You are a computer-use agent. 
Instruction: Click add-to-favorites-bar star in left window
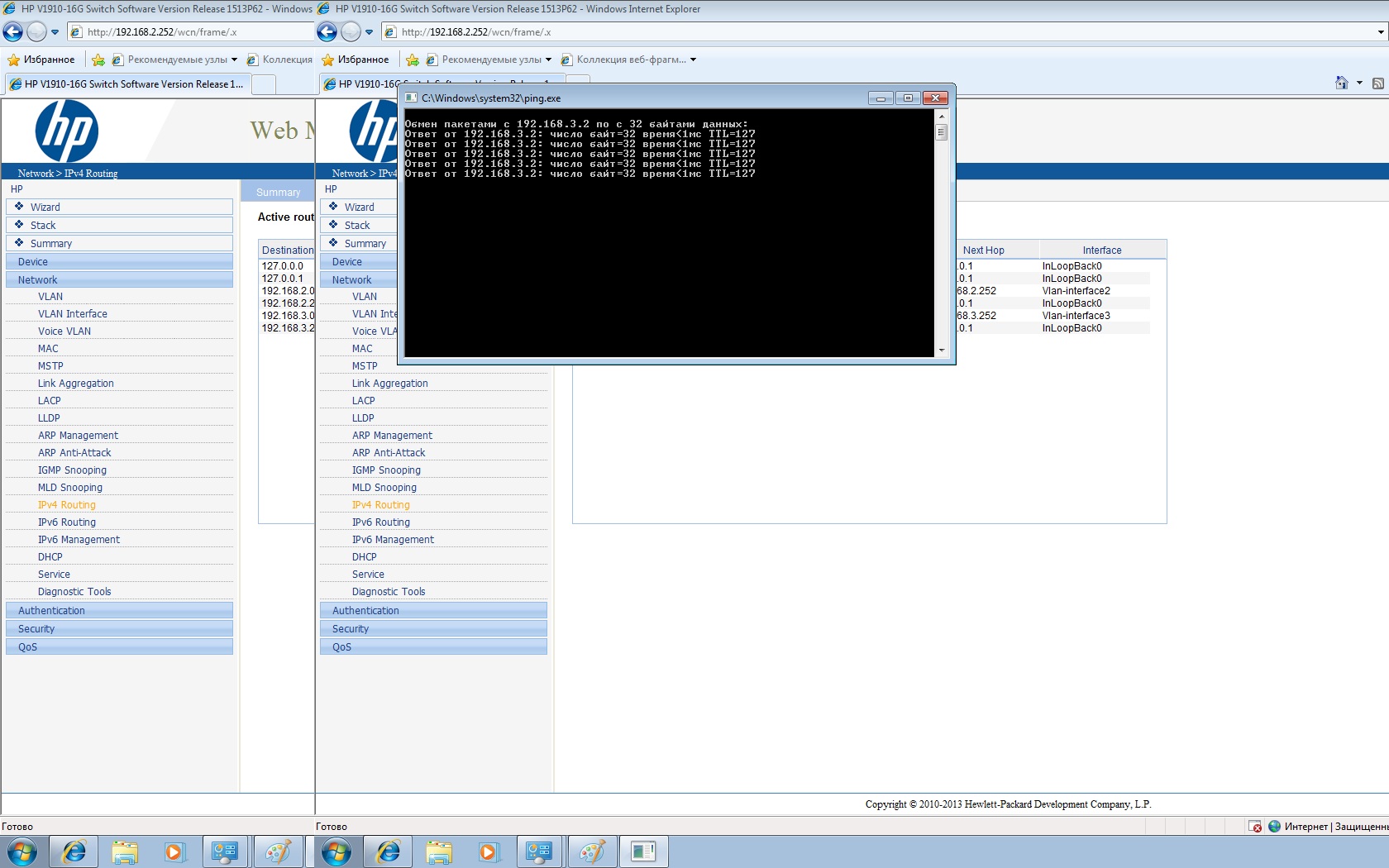click(x=98, y=60)
